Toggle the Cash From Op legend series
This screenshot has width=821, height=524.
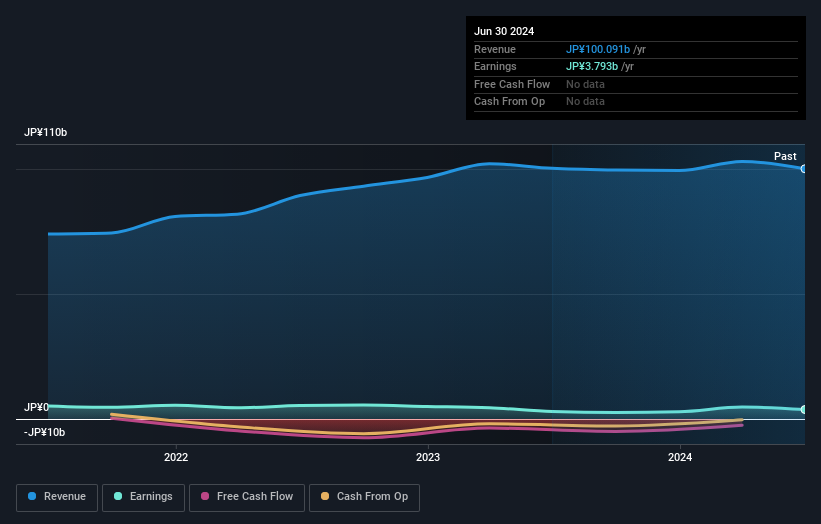(364, 497)
